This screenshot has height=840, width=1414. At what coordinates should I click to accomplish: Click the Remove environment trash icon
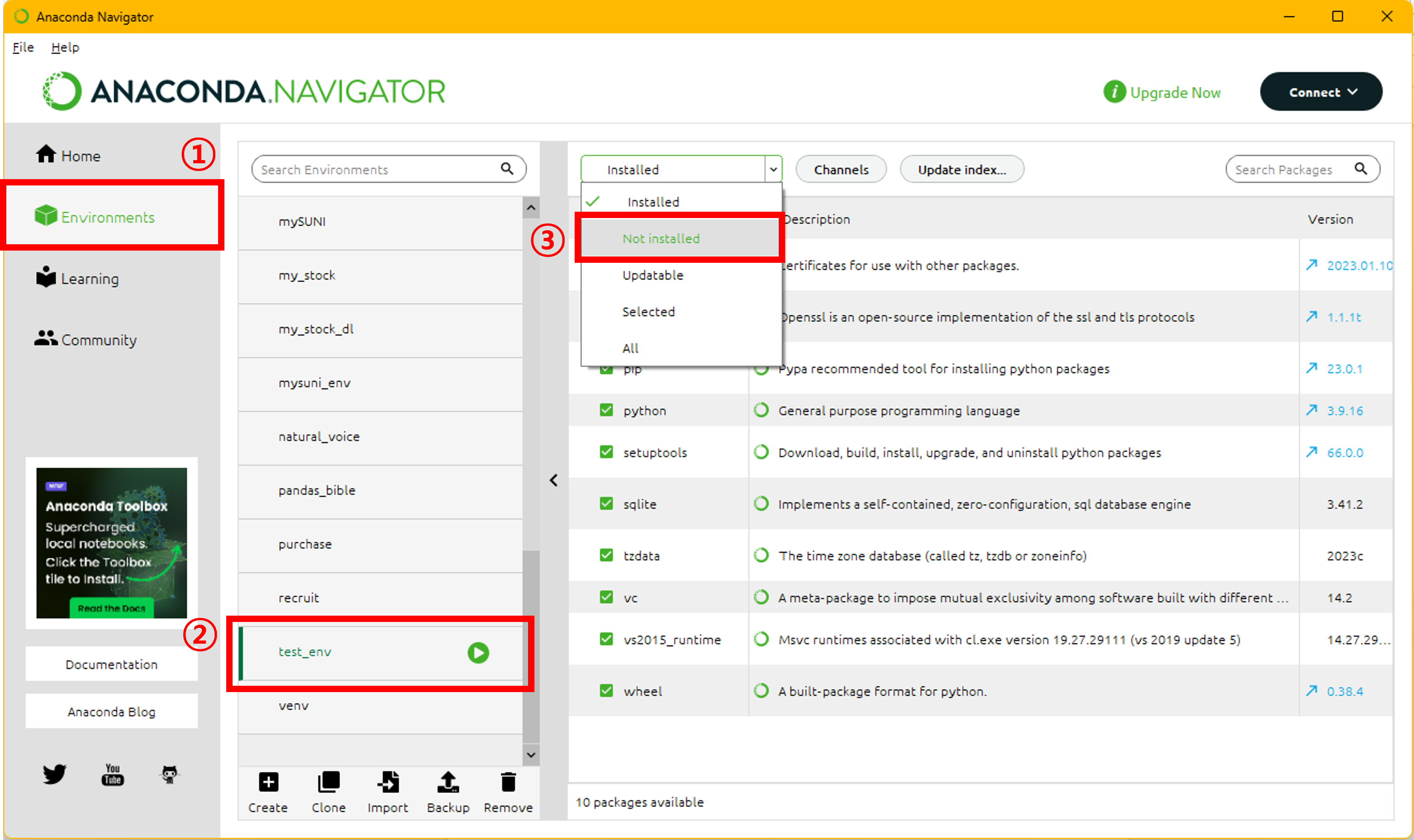point(508,782)
